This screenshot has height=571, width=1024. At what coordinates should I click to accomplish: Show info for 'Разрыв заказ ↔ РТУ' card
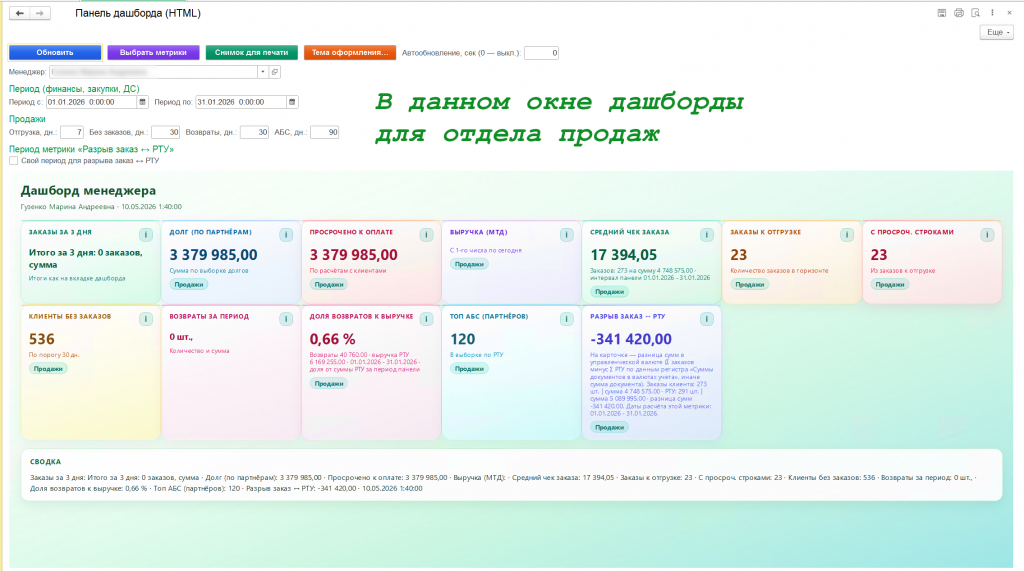[707, 319]
